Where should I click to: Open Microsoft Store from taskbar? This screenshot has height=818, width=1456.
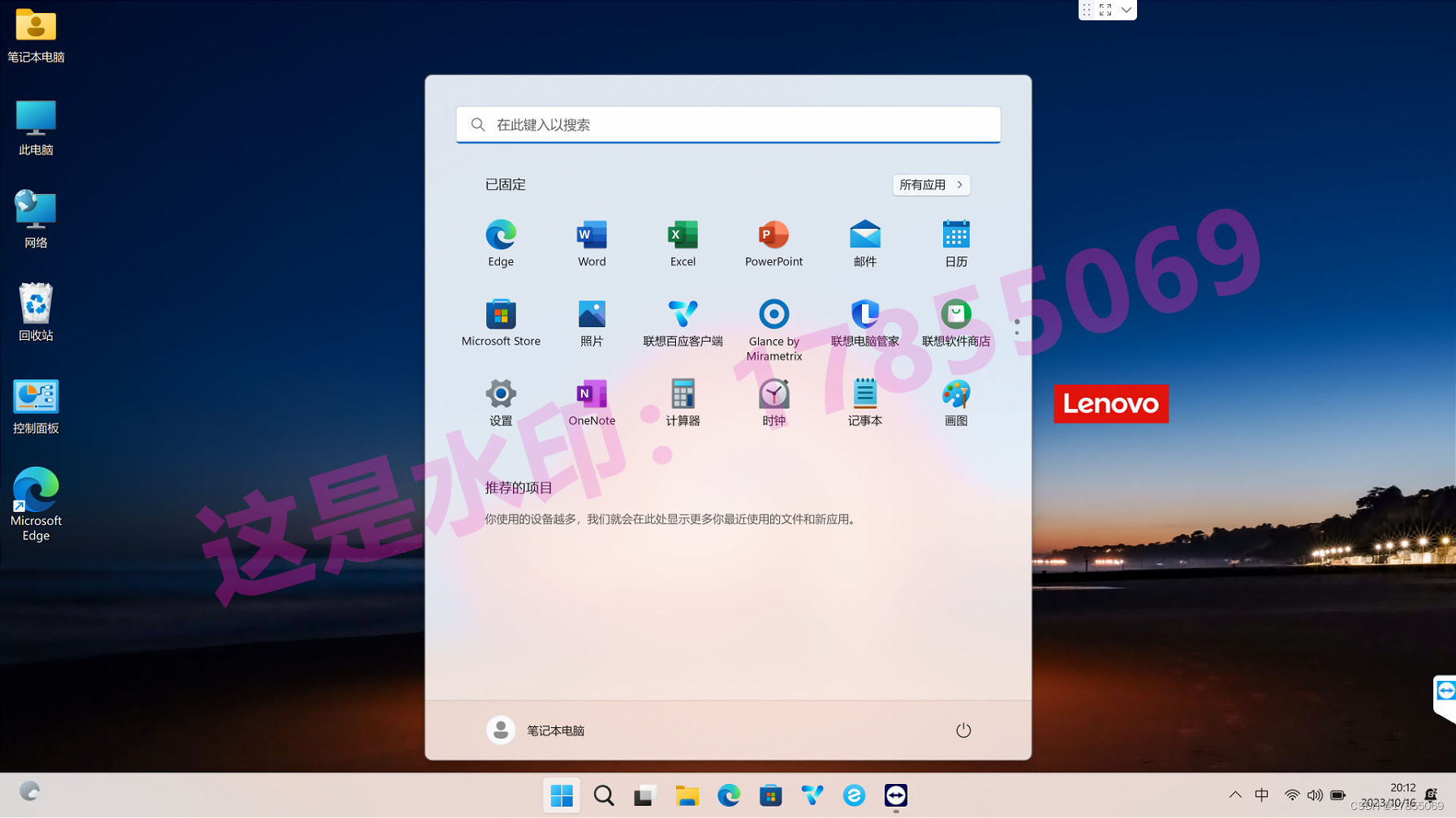[x=771, y=795]
